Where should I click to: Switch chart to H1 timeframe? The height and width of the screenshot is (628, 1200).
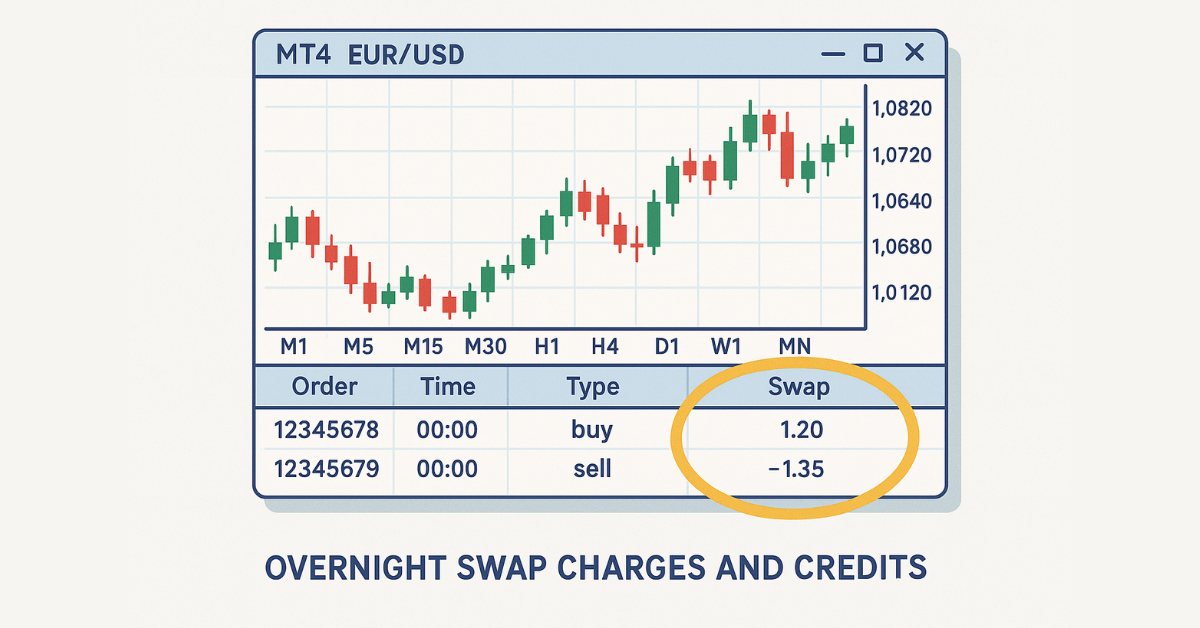[546, 347]
